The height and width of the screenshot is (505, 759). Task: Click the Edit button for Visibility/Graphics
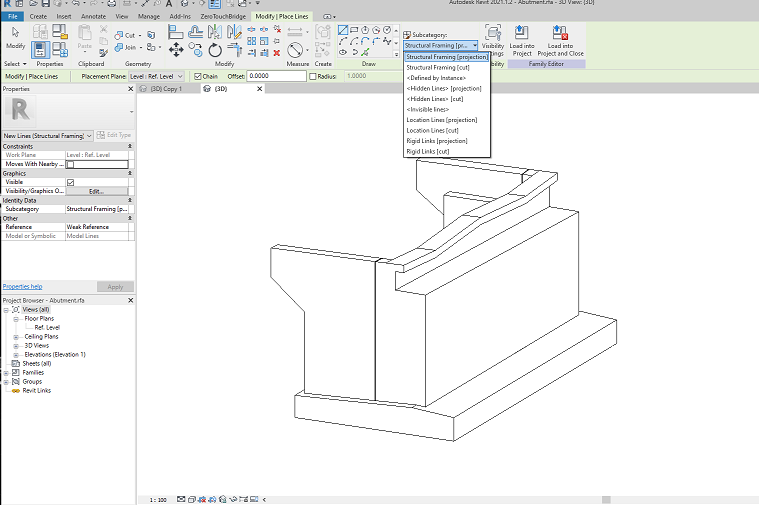coord(97,192)
